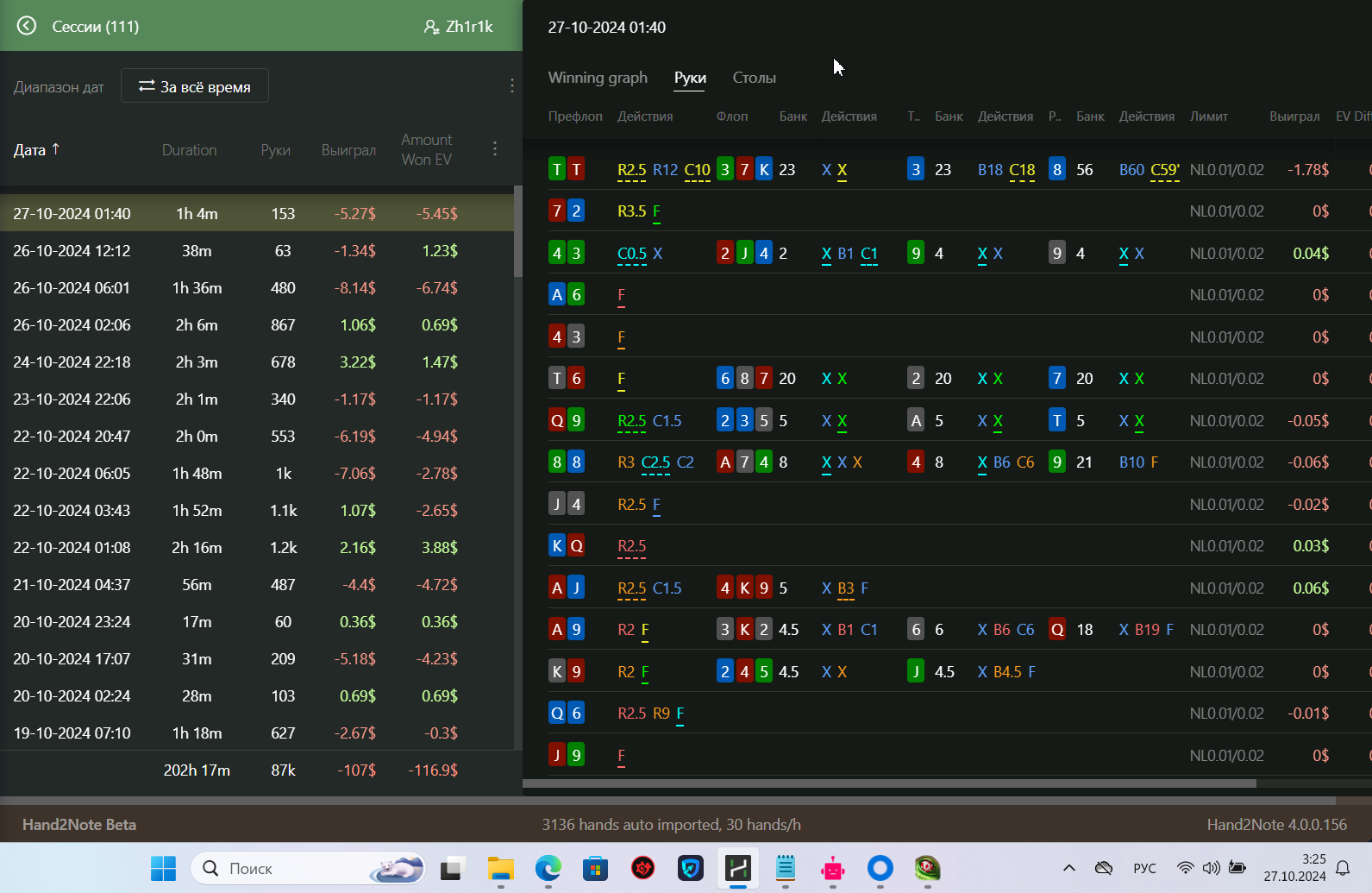Select session 22-10-2024 06:05
Image resolution: width=1372 pixels, height=893 pixels.
point(257,473)
